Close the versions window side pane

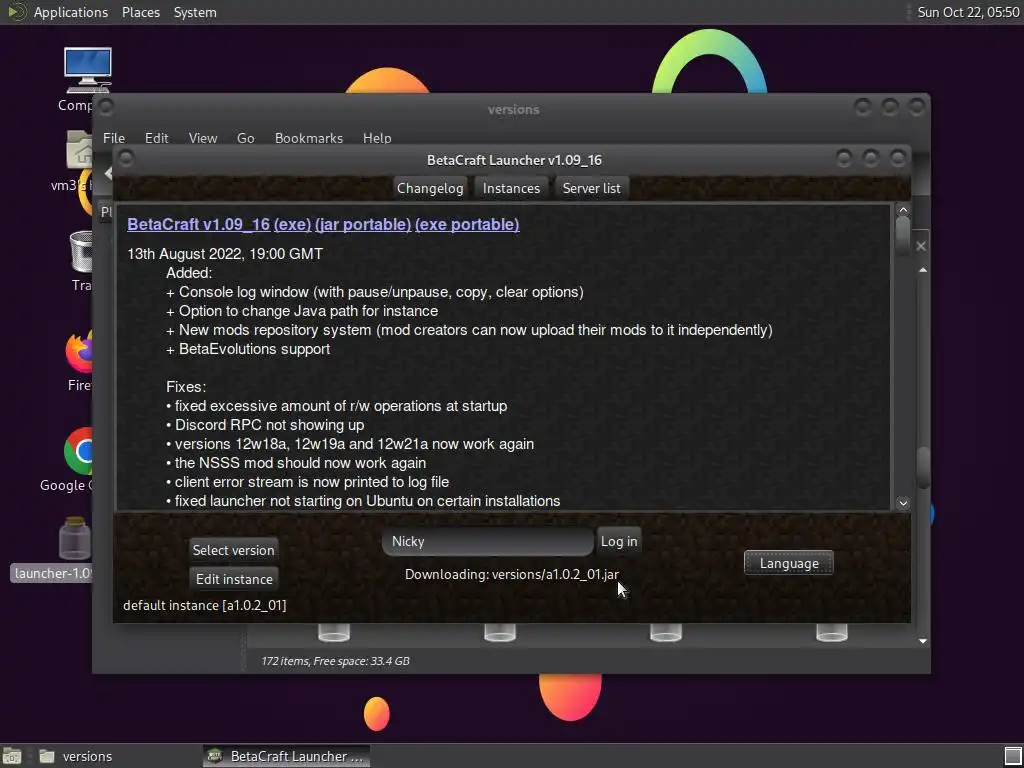921,246
